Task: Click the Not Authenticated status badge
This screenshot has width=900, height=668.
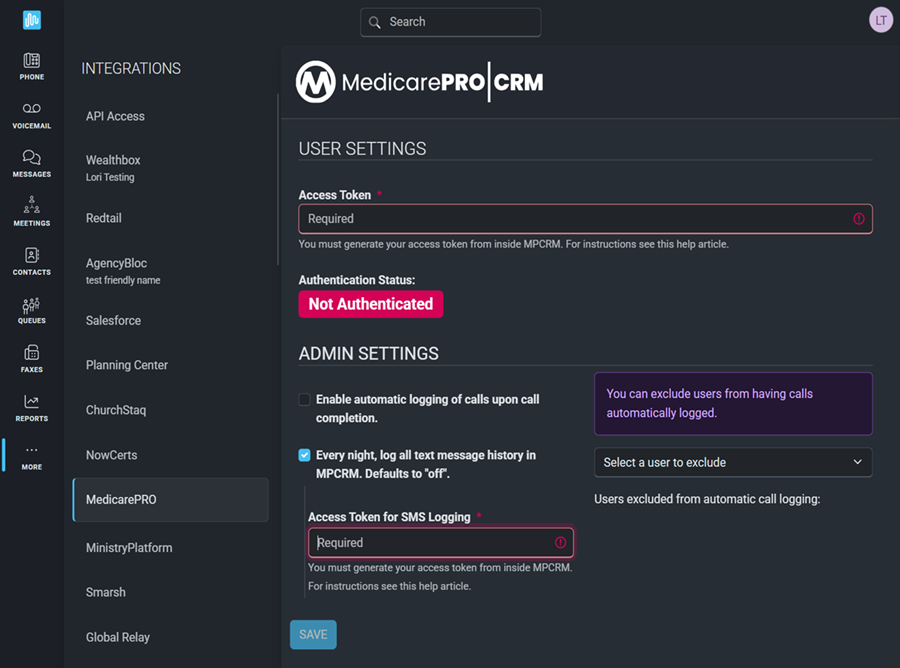Action: point(370,304)
